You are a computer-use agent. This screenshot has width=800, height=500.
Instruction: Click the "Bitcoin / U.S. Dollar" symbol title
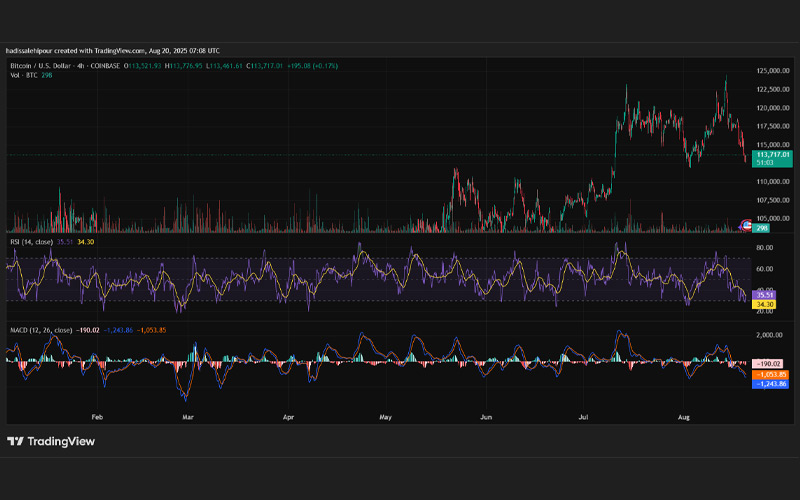tap(42, 66)
